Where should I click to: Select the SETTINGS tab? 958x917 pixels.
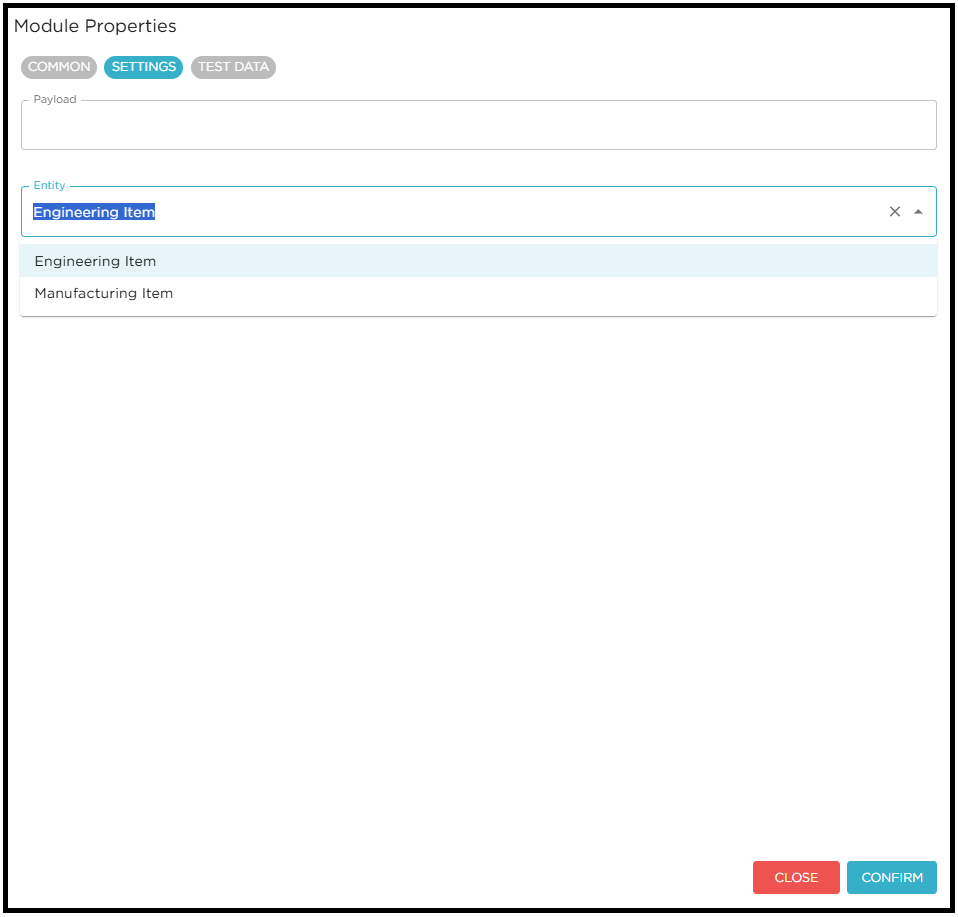coord(143,67)
